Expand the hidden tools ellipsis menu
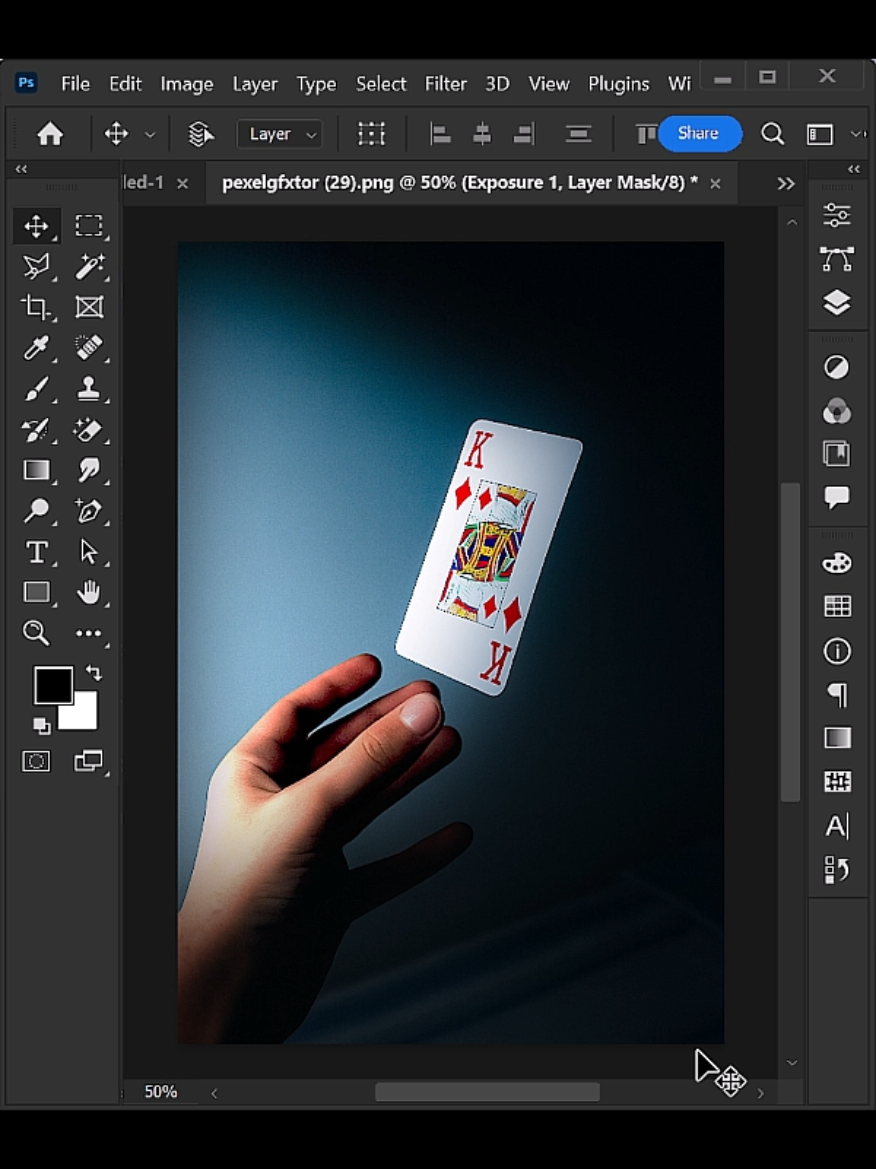This screenshot has height=1169, width=876. pyautogui.click(x=89, y=634)
